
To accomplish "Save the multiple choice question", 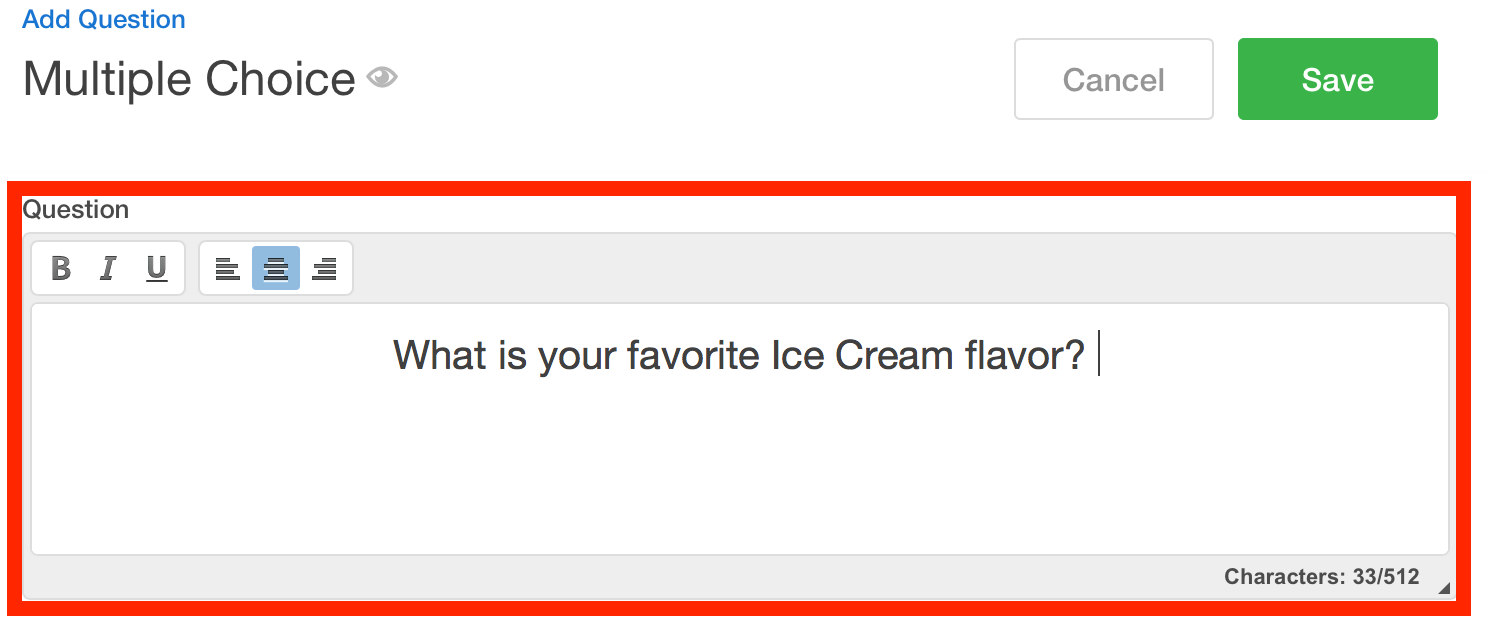I will coord(1338,79).
